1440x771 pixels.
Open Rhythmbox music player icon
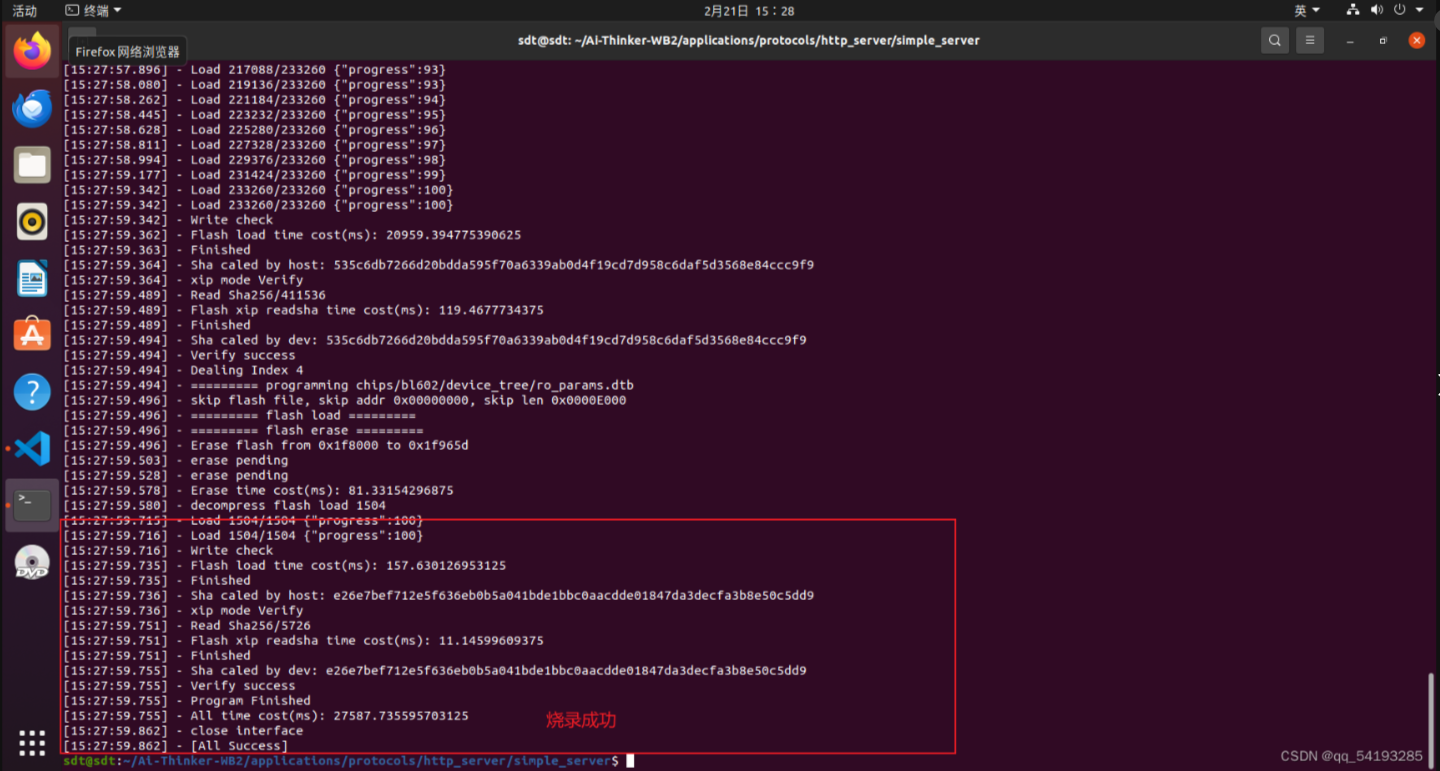click(x=32, y=222)
